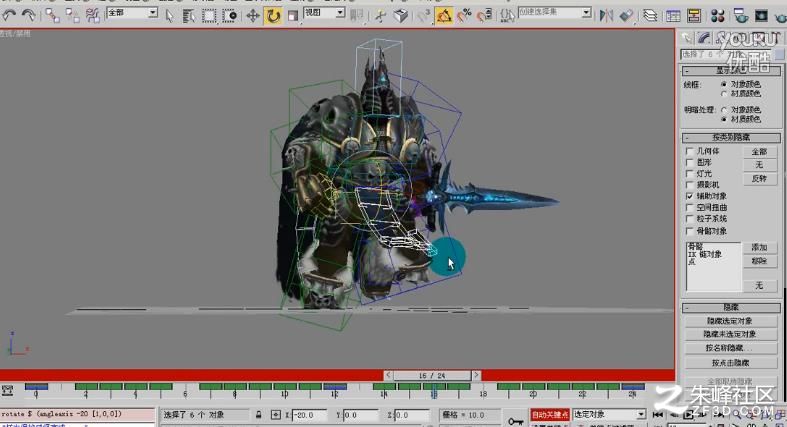Enable the 图形 hide checkbox
The height and width of the screenshot is (427, 787).
[689, 162]
